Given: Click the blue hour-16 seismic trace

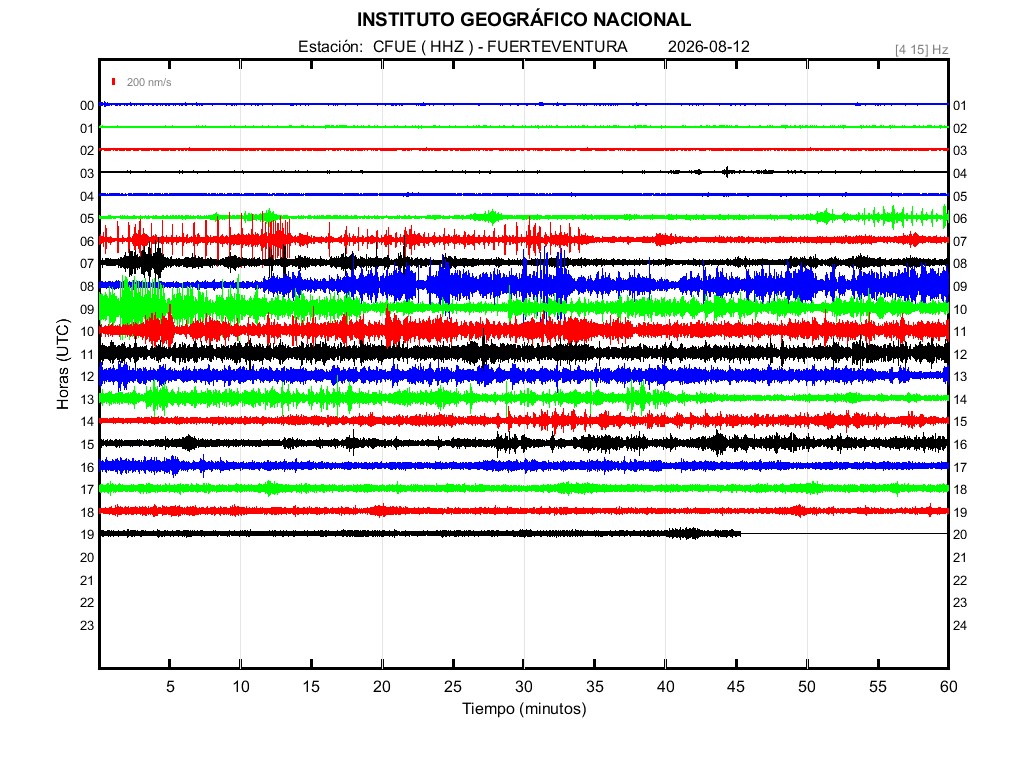Looking at the screenshot, I should click(x=524, y=466).
